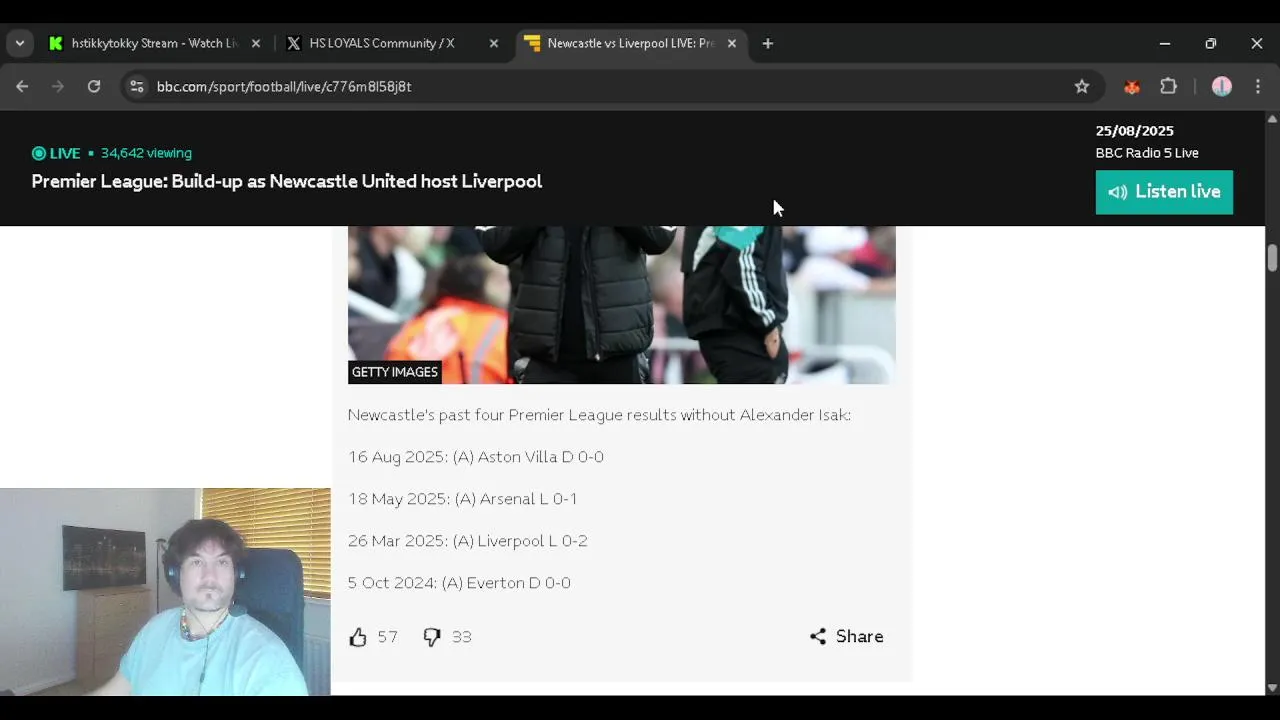Like the post with thumbs up
The image size is (1280, 720).
pos(358,637)
